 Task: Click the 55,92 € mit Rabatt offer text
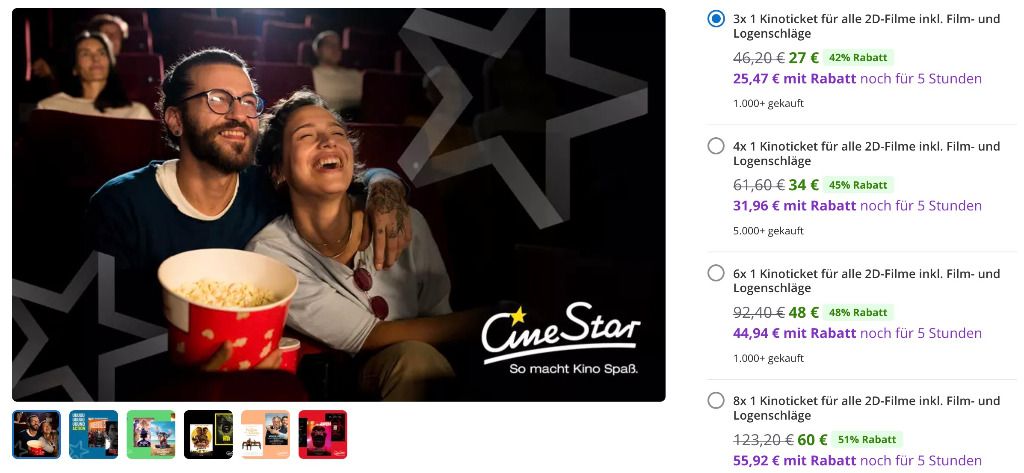point(795,461)
